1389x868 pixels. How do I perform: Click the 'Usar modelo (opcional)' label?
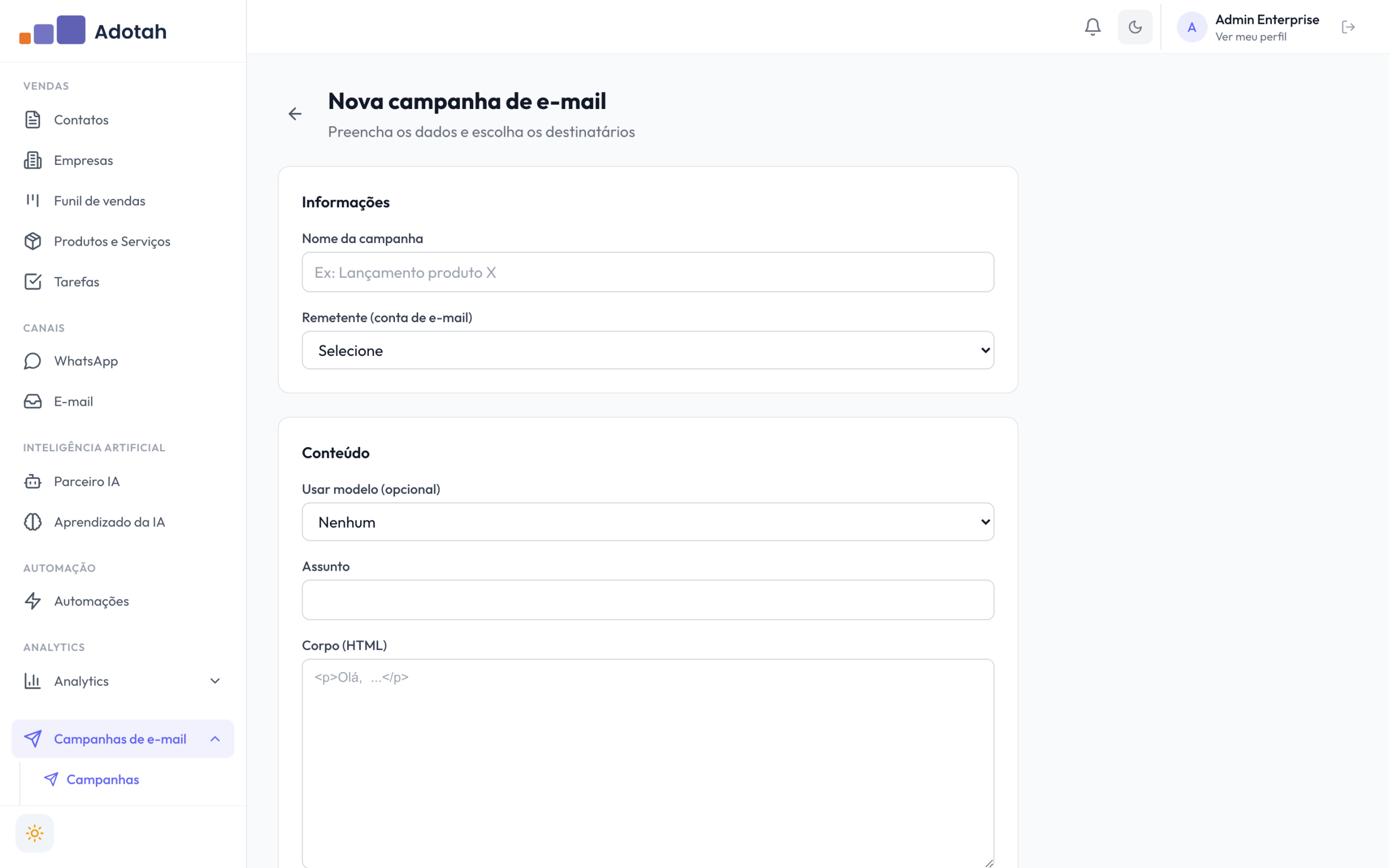tap(371, 489)
